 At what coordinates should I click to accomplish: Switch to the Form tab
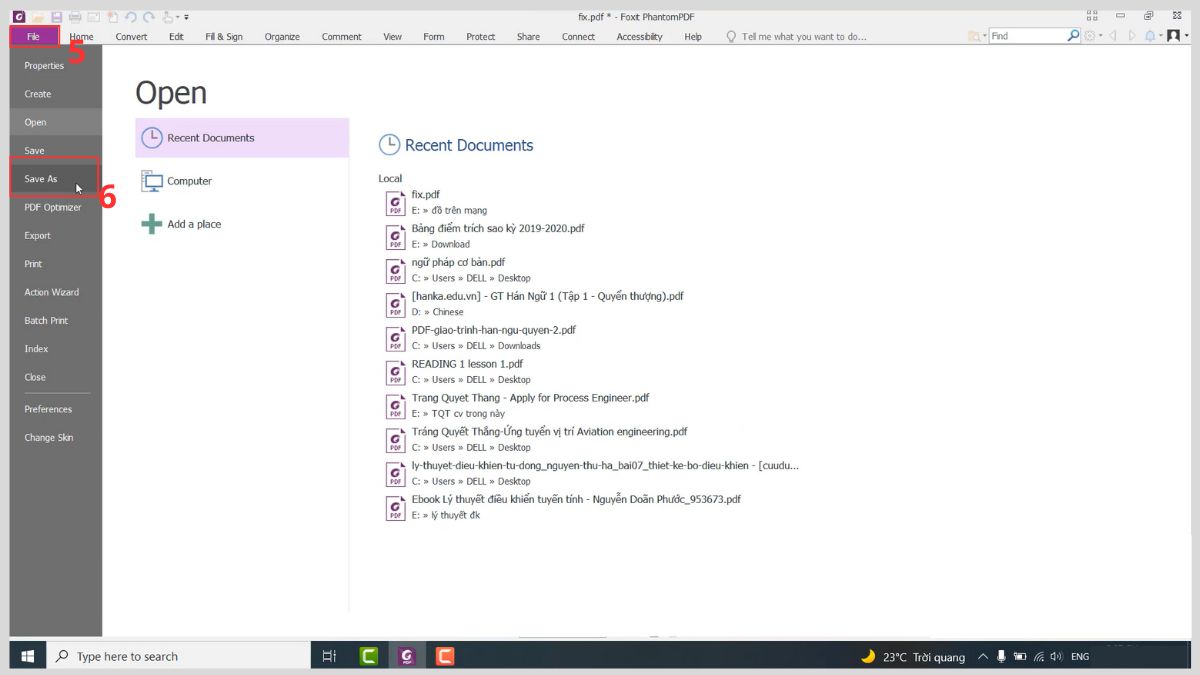[433, 37]
